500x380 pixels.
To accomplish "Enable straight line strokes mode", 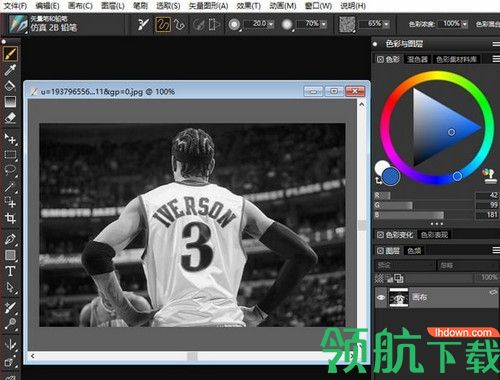I will click(180, 24).
